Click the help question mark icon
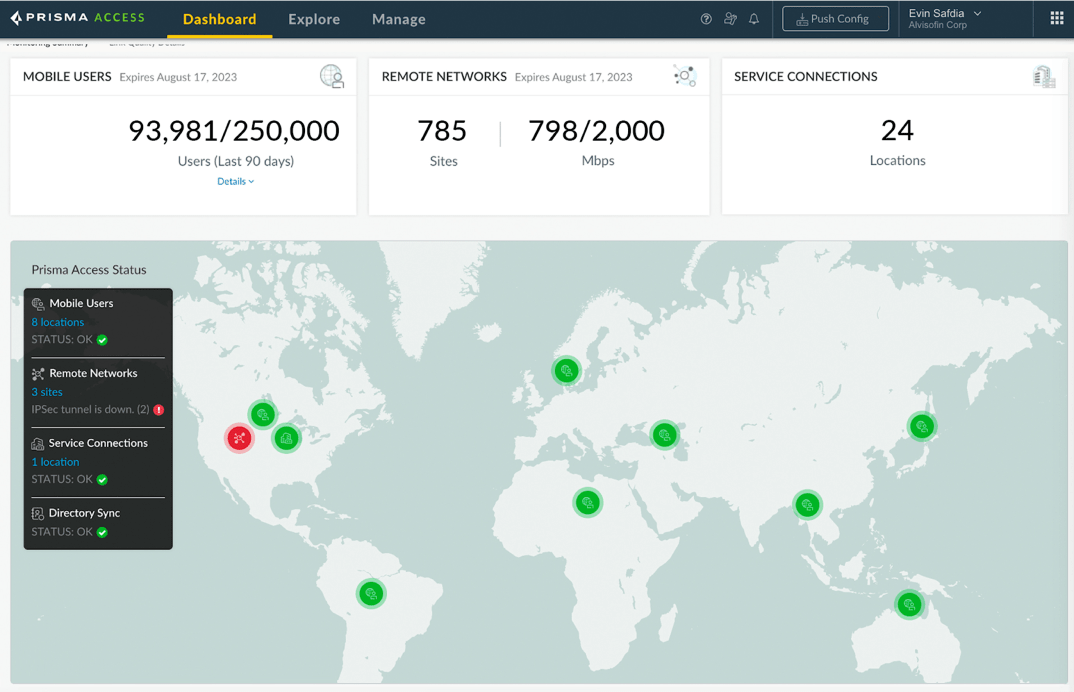1074x692 pixels. click(x=706, y=19)
